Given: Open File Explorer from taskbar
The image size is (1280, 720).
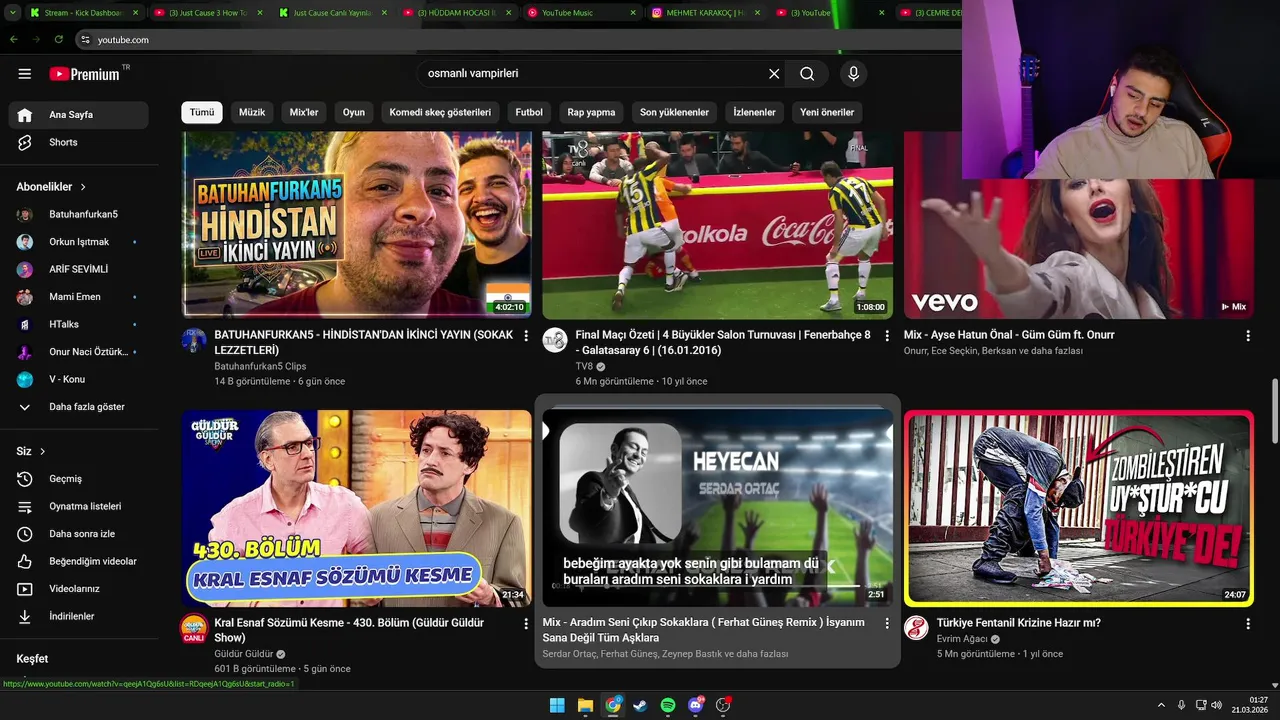Looking at the screenshot, I should tap(585, 705).
